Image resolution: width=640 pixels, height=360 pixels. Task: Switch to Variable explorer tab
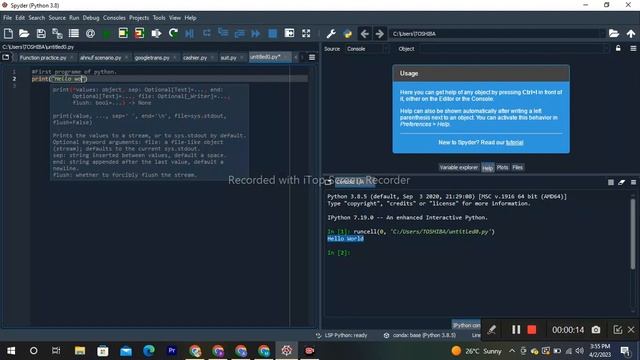(x=458, y=167)
